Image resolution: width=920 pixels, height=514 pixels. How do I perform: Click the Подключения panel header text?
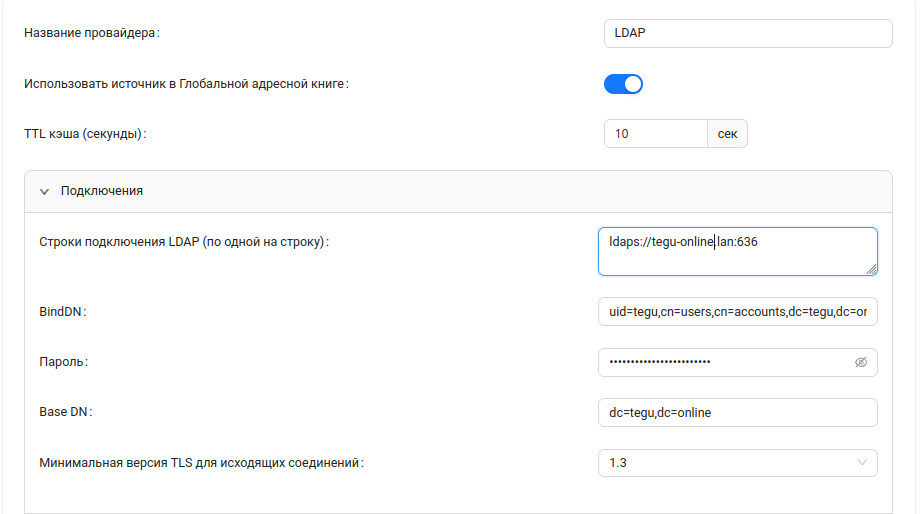[x=102, y=191]
